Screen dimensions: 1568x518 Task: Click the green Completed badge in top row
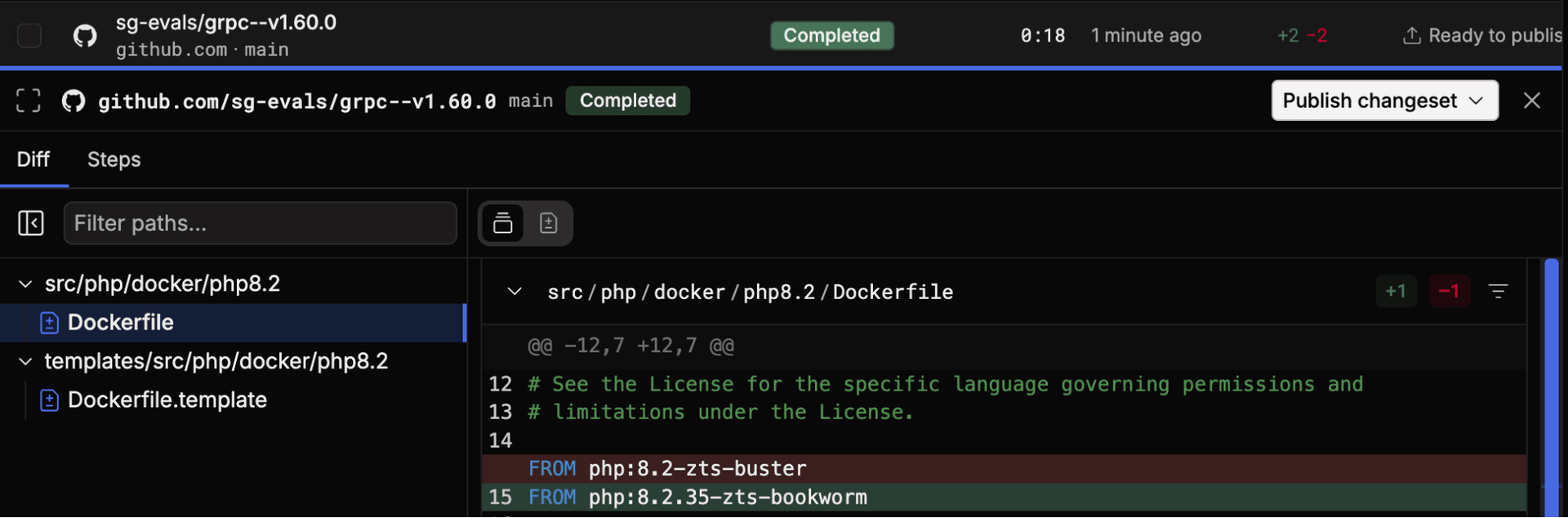pyautogui.click(x=831, y=36)
